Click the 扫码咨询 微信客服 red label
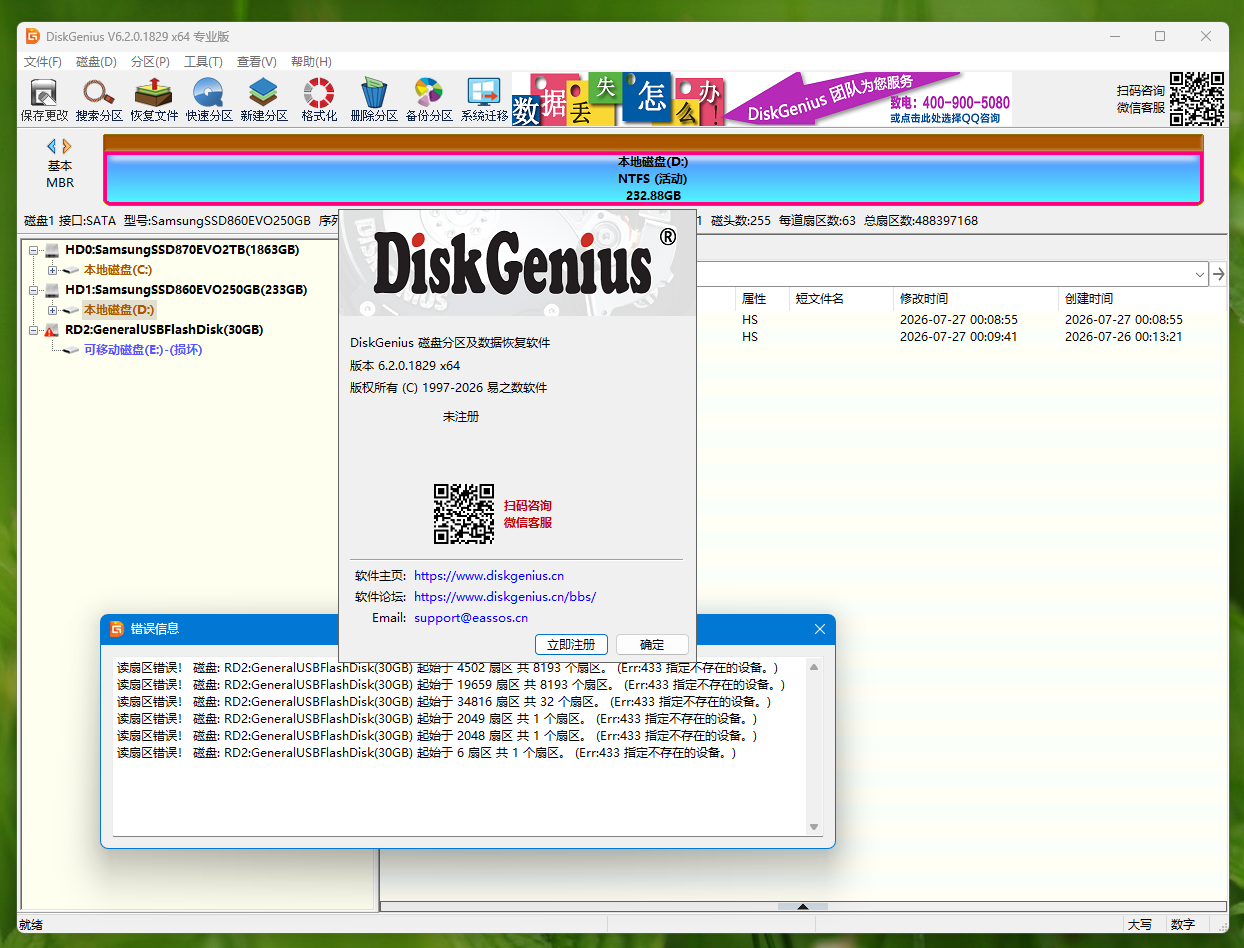Screen dimensions: 1244x948 (x=528, y=514)
